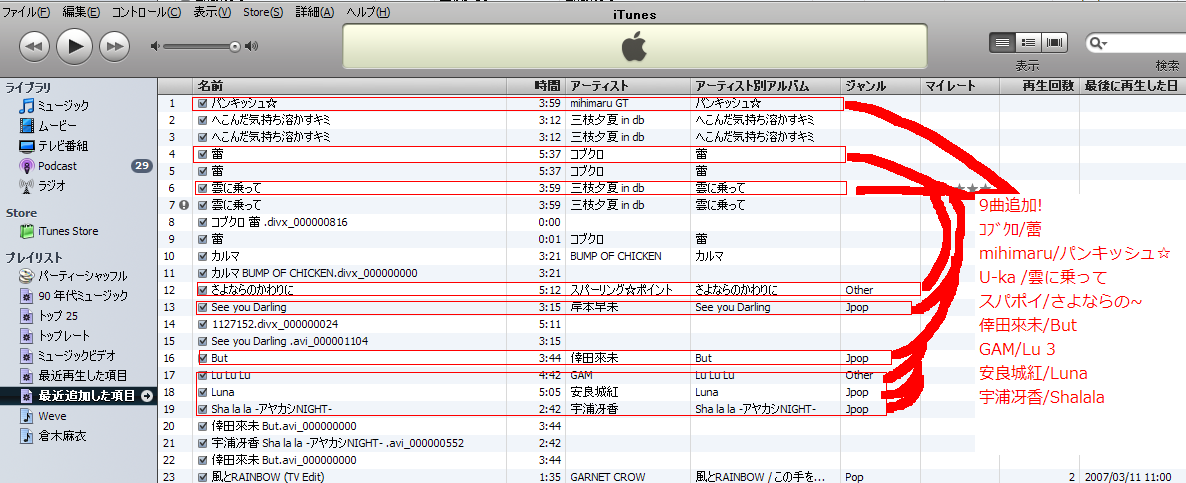Open the Store(S) menu
The image size is (1186, 483).
[x=263, y=12]
